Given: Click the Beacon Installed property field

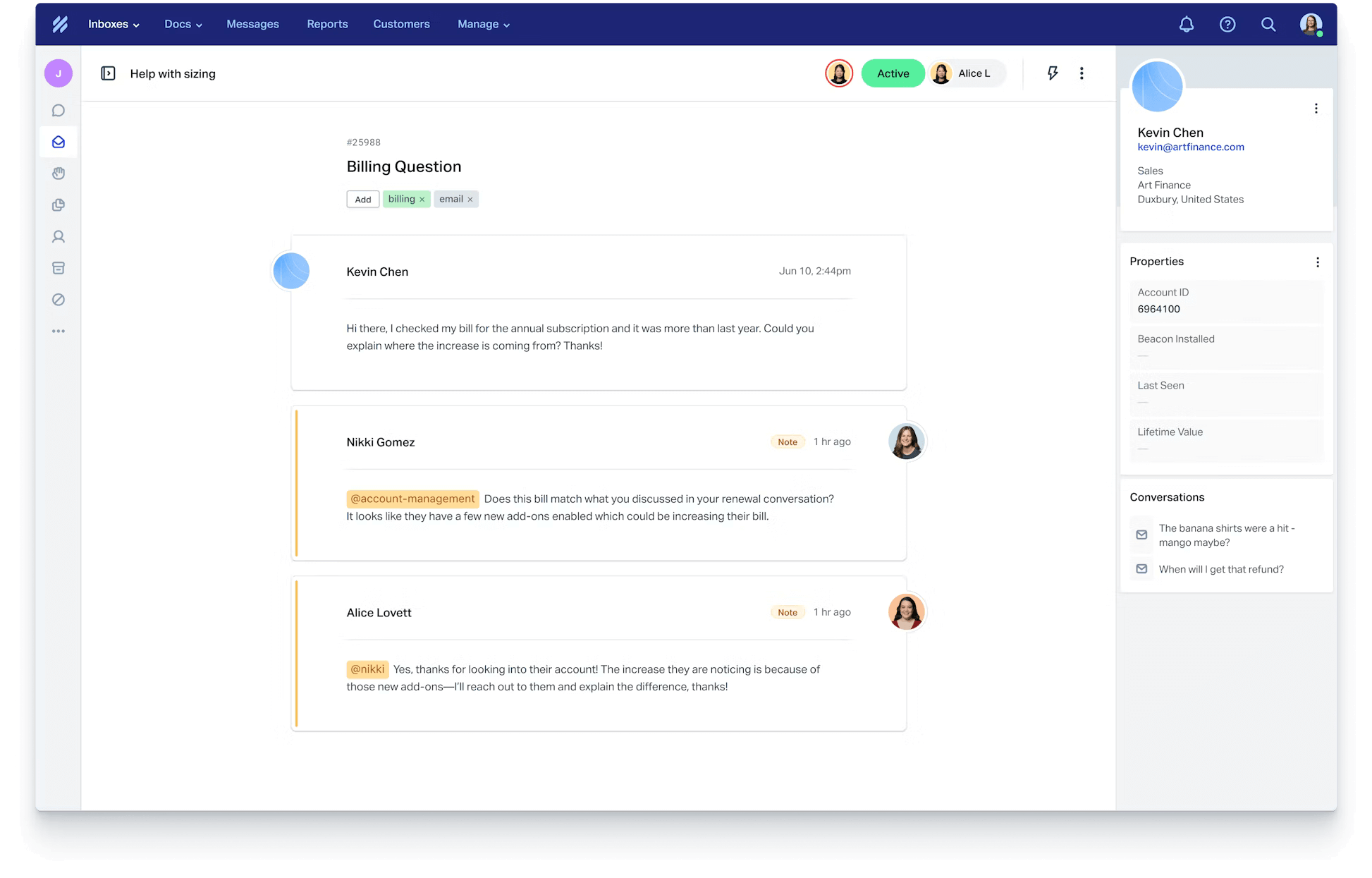Looking at the screenshot, I should pos(1227,348).
